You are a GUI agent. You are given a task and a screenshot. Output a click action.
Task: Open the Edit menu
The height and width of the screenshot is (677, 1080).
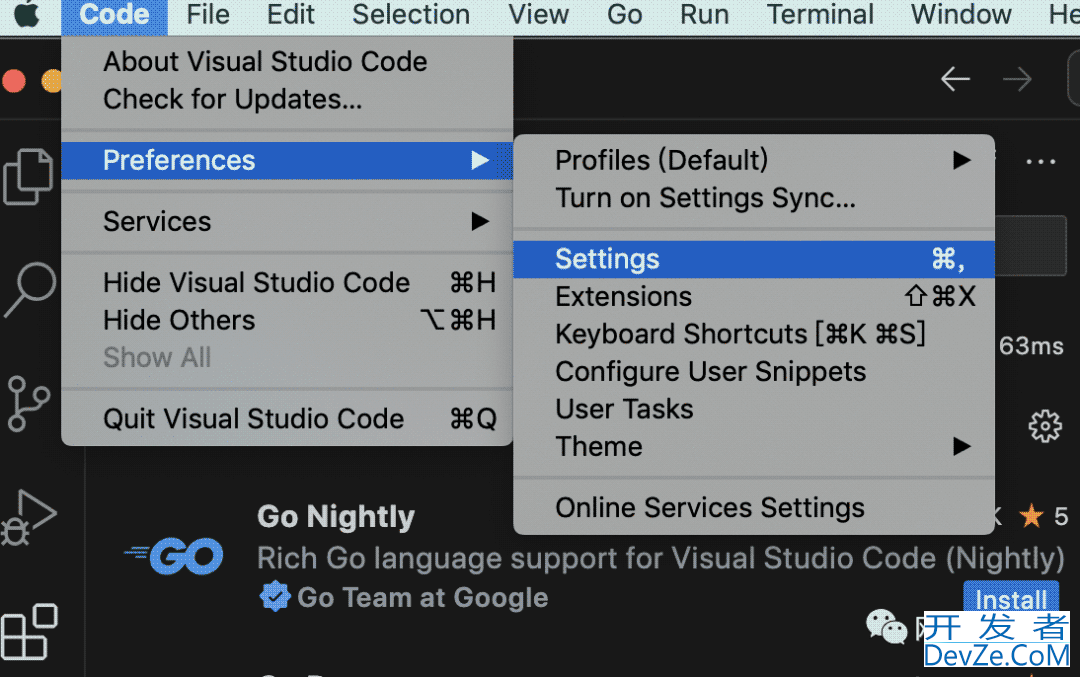click(291, 14)
